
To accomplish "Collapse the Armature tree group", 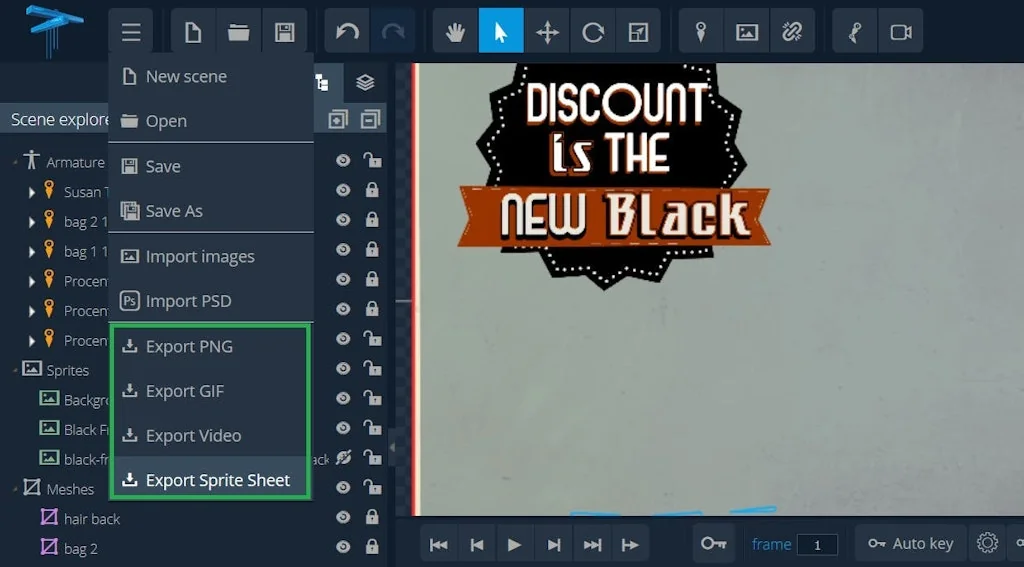I will pos(16,162).
